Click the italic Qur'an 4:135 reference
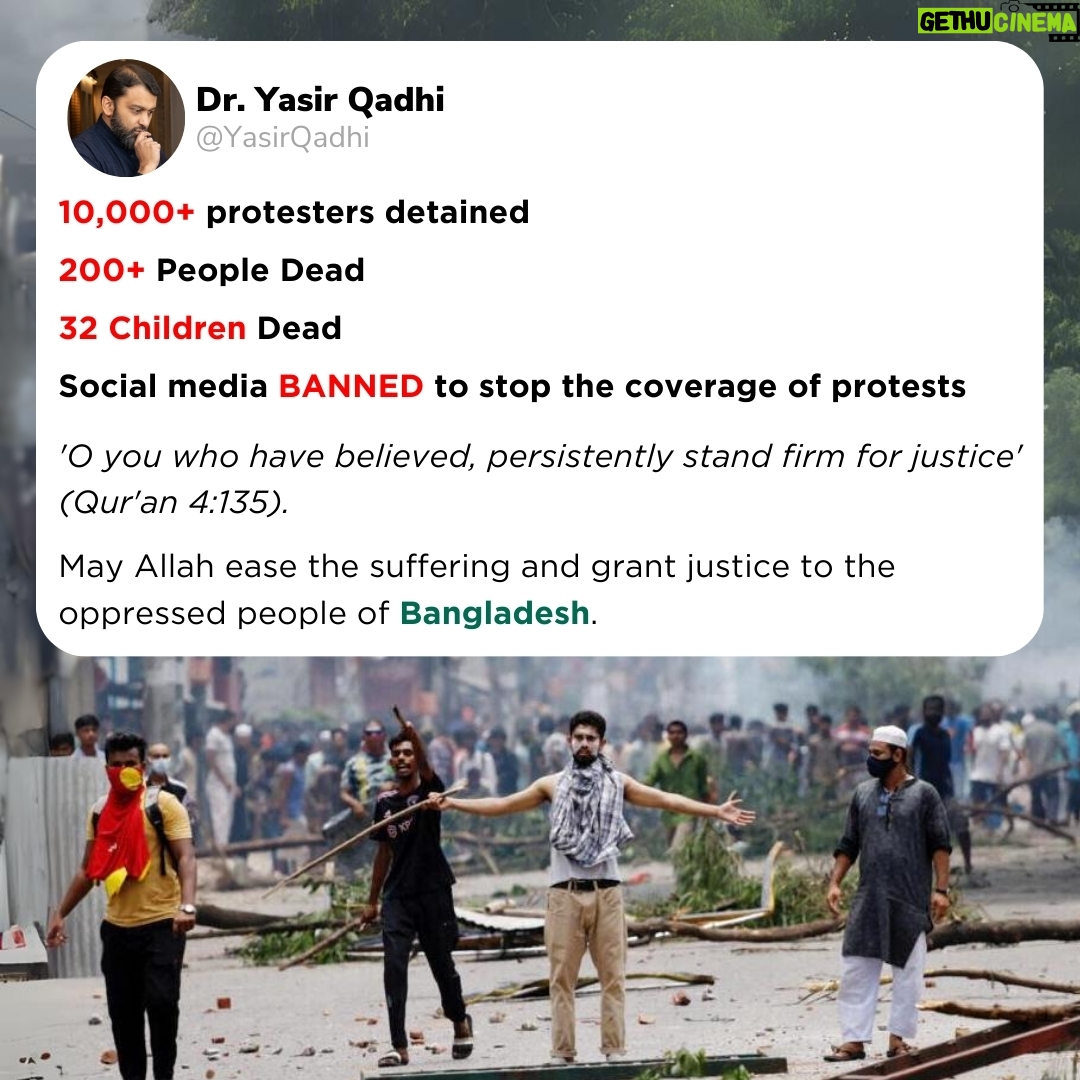 174,502
